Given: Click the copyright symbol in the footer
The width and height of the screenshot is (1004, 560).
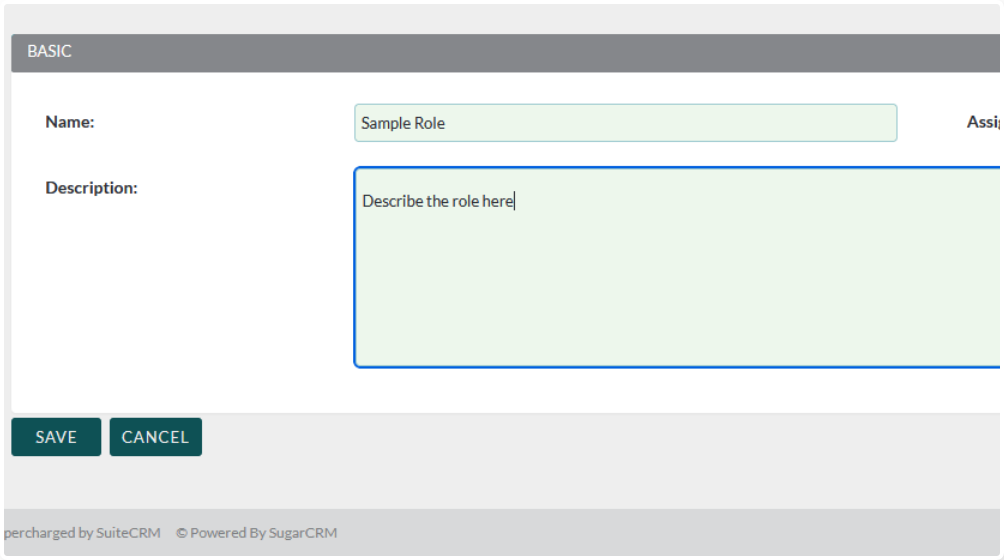Looking at the screenshot, I should pos(182,533).
